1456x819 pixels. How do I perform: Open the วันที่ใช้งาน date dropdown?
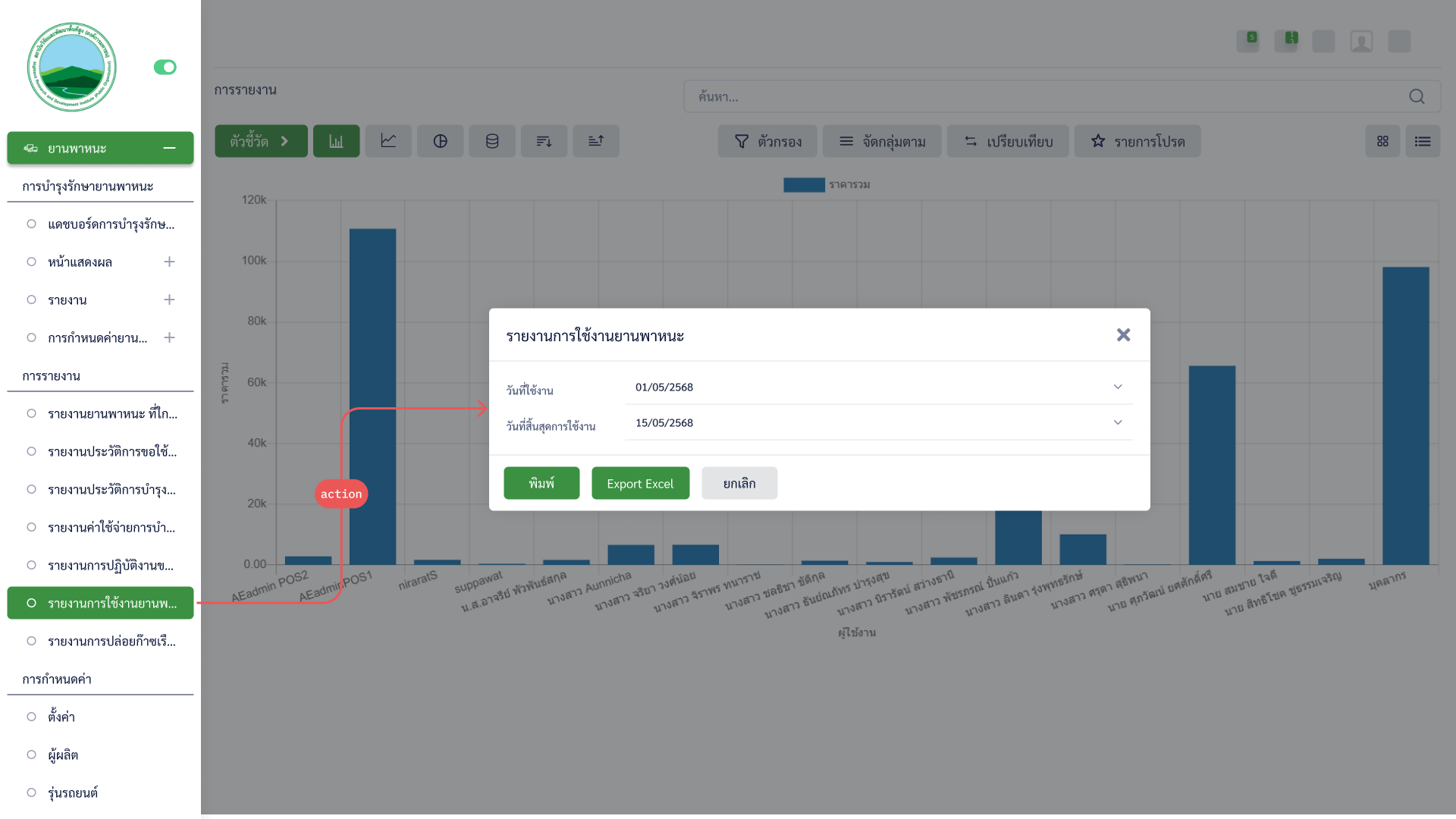pos(1117,387)
